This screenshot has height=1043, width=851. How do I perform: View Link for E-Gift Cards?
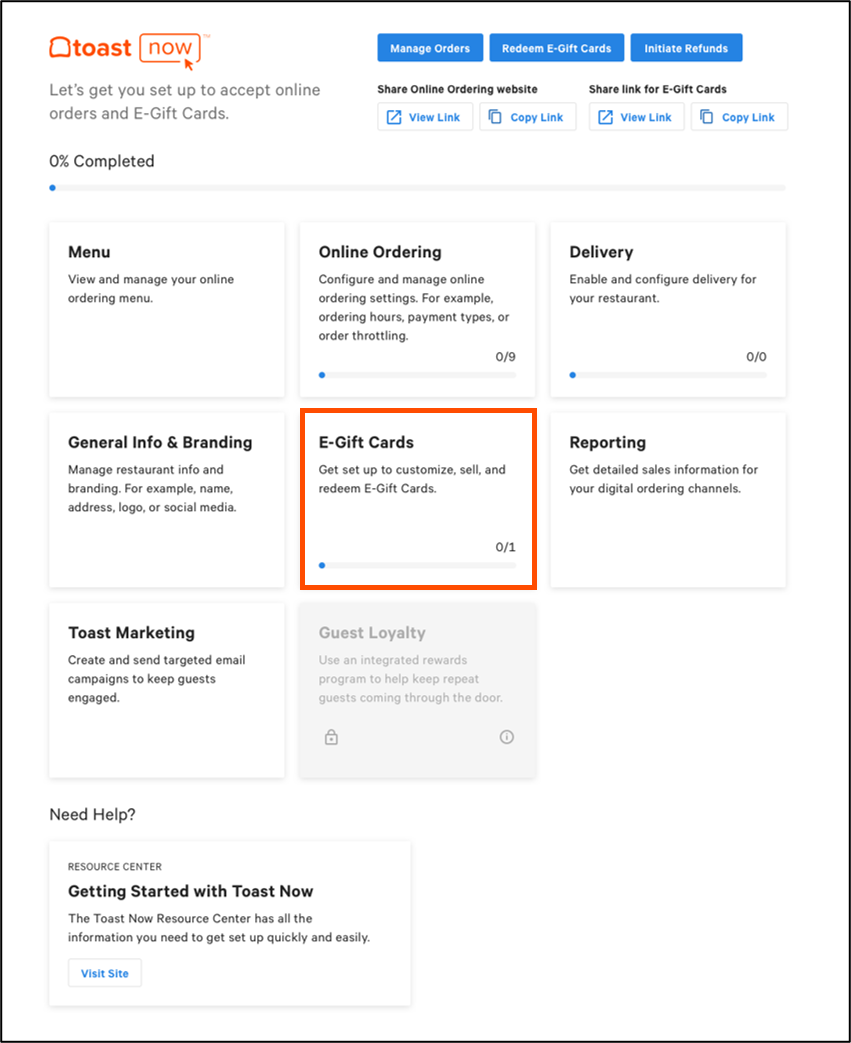pyautogui.click(x=636, y=117)
